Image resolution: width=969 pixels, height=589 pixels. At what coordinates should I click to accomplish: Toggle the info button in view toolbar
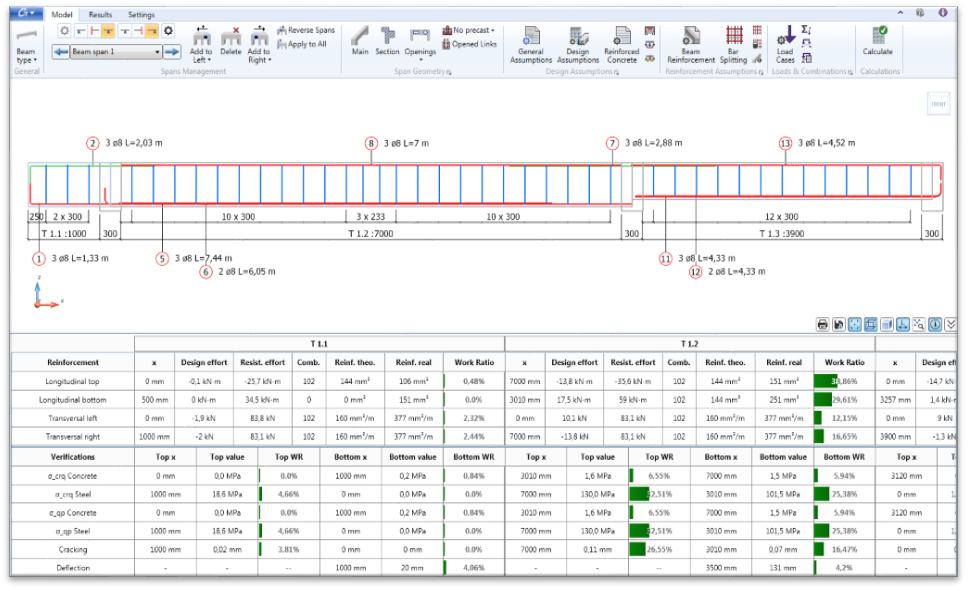(934, 324)
